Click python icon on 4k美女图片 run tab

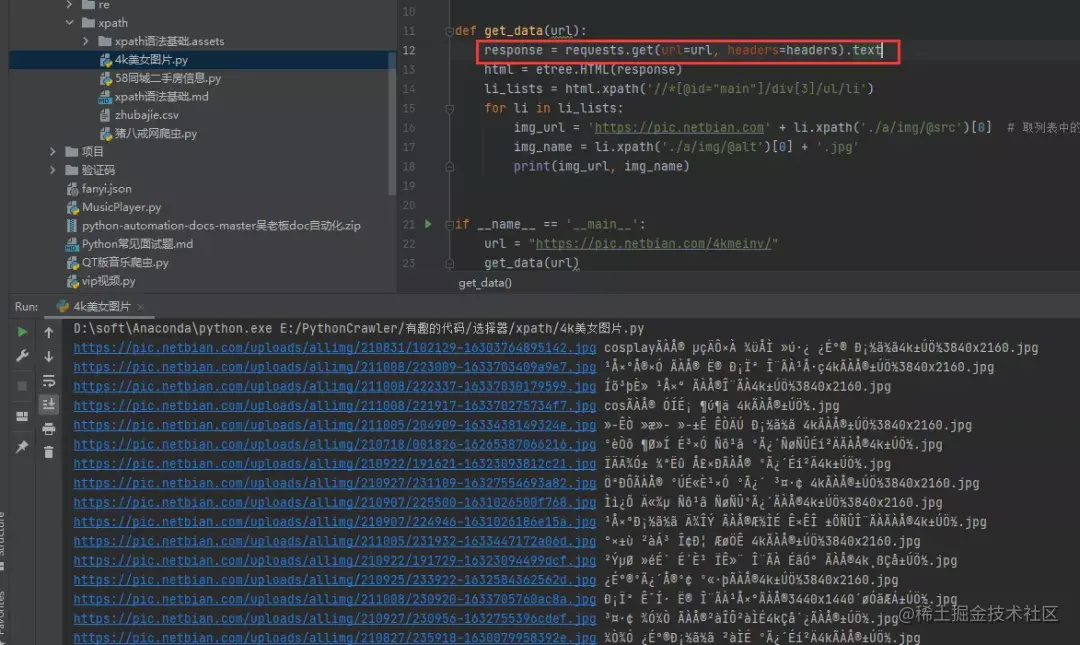[63, 306]
